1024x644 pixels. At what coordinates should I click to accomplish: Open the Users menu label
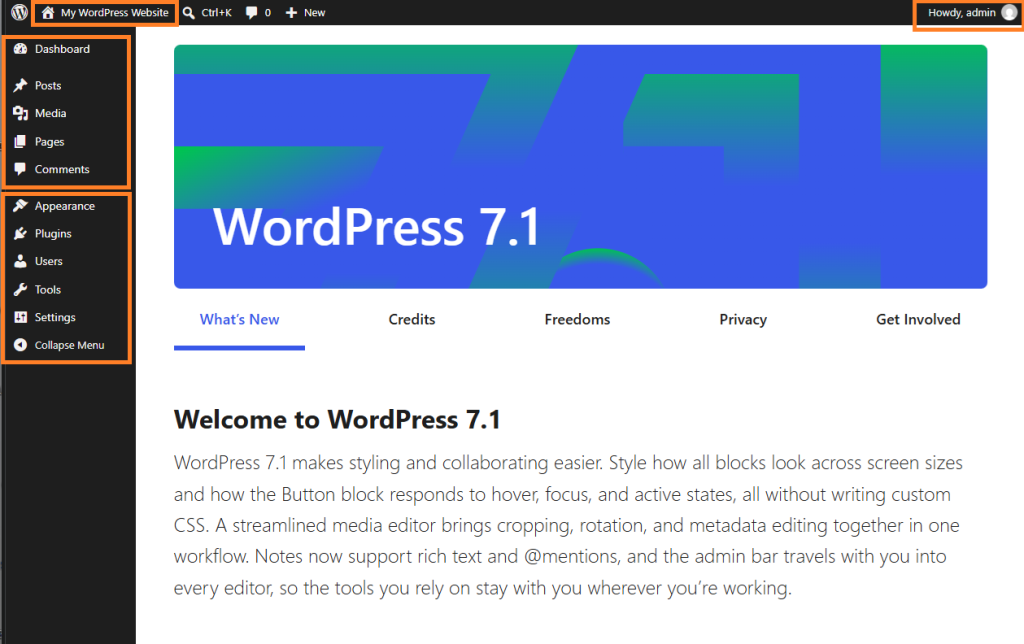[48, 261]
